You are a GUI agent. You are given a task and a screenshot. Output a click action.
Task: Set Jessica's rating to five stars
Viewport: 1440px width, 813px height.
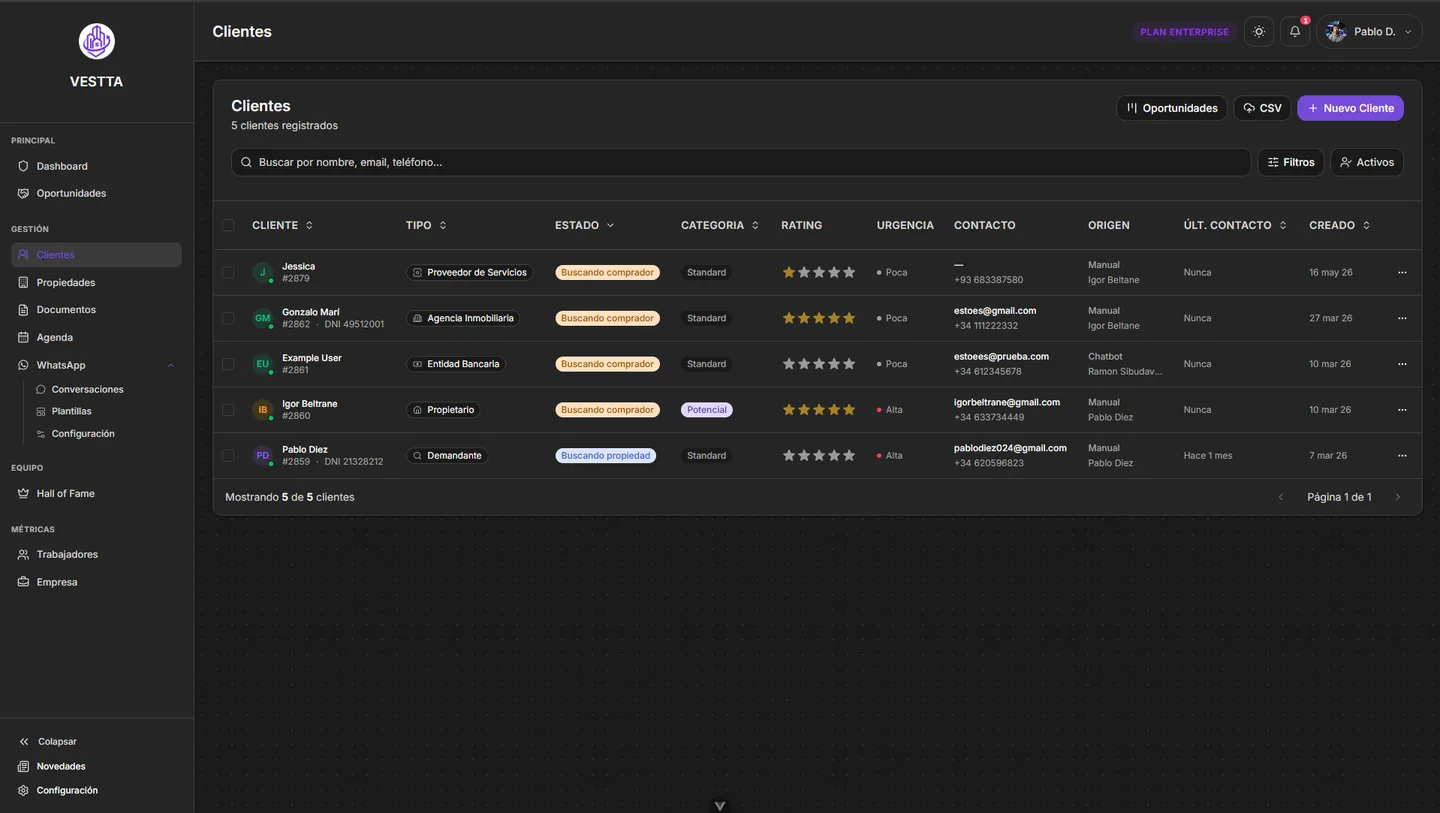849,272
